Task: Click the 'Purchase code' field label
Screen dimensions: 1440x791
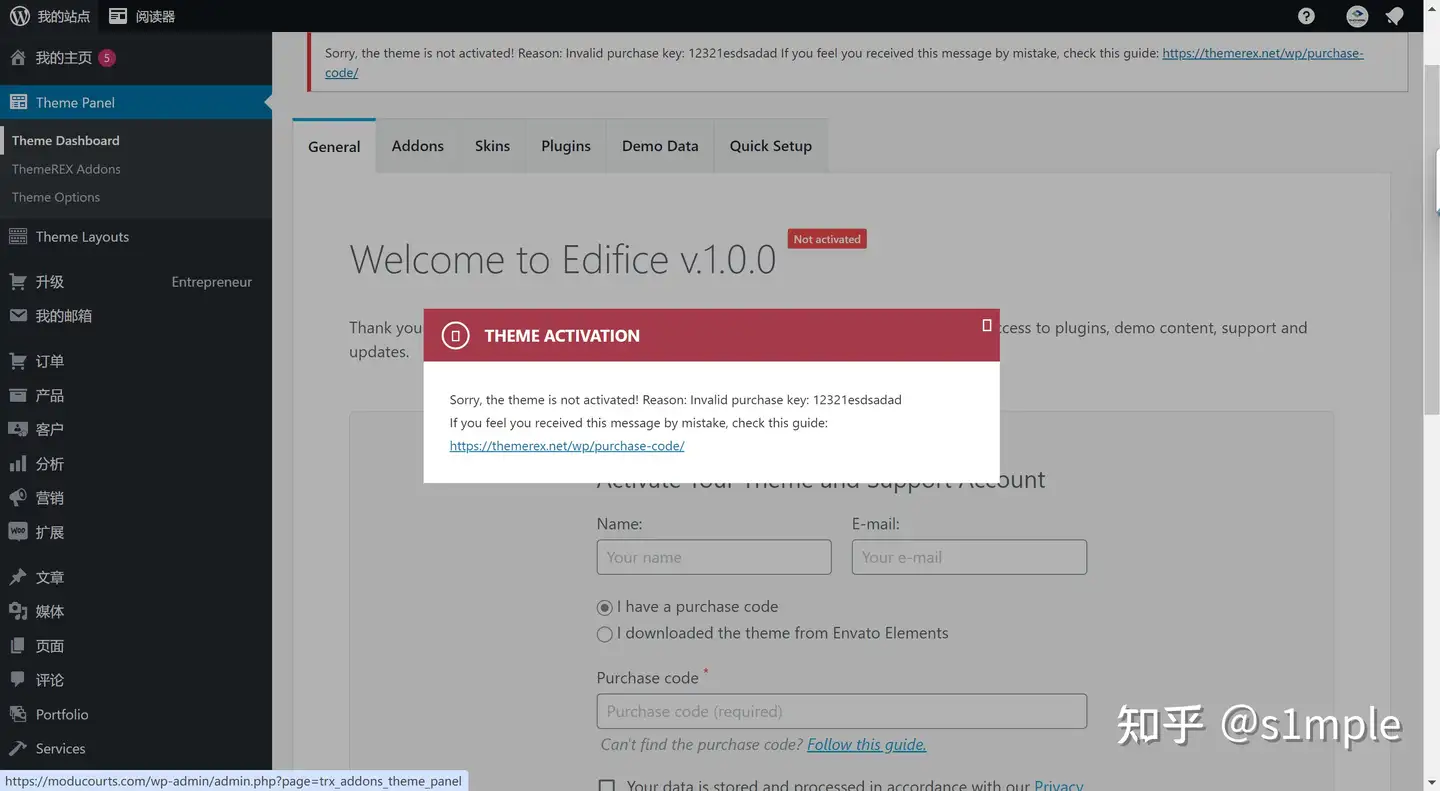Action: click(x=648, y=678)
